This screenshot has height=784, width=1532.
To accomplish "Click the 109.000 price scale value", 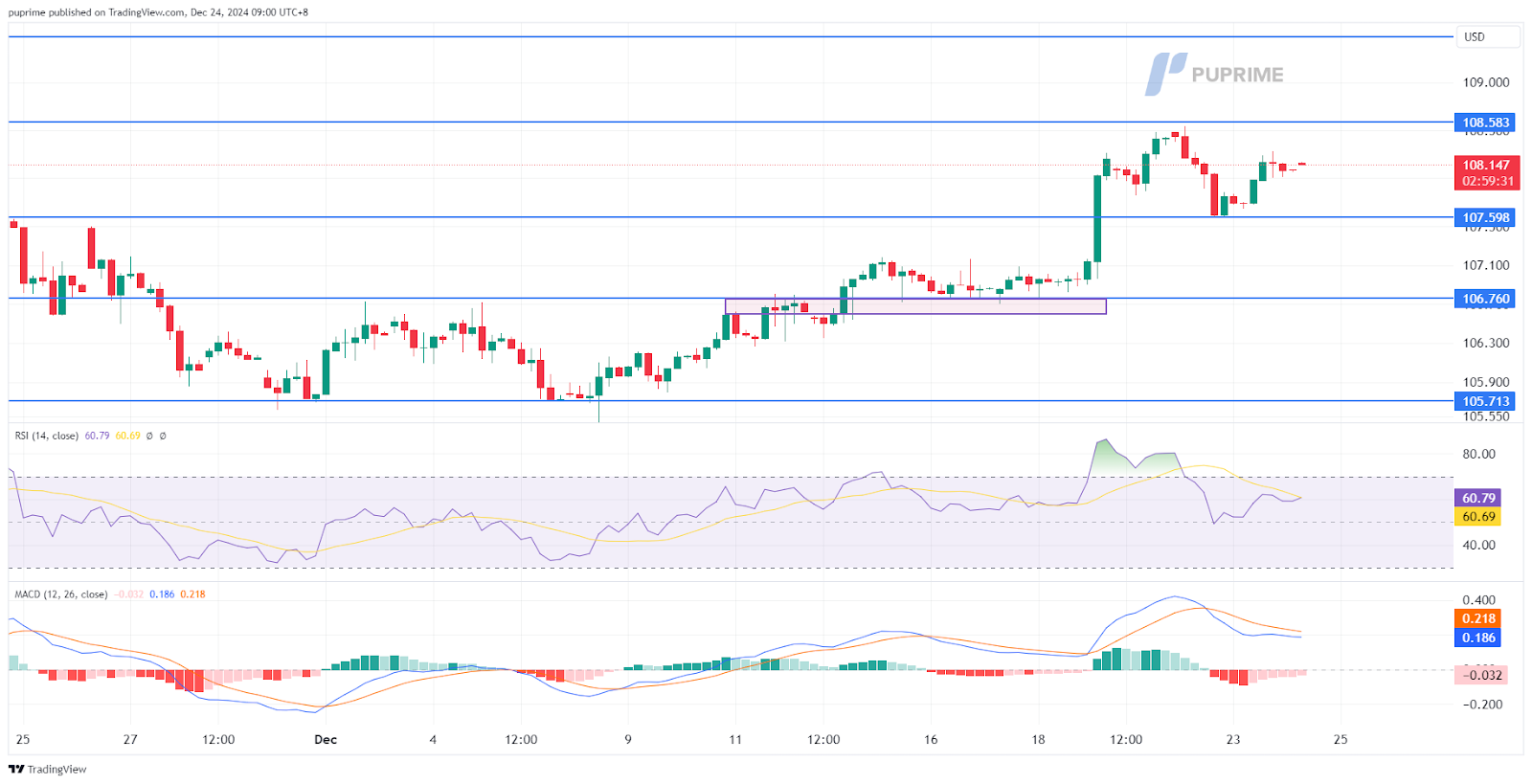I will [1485, 82].
